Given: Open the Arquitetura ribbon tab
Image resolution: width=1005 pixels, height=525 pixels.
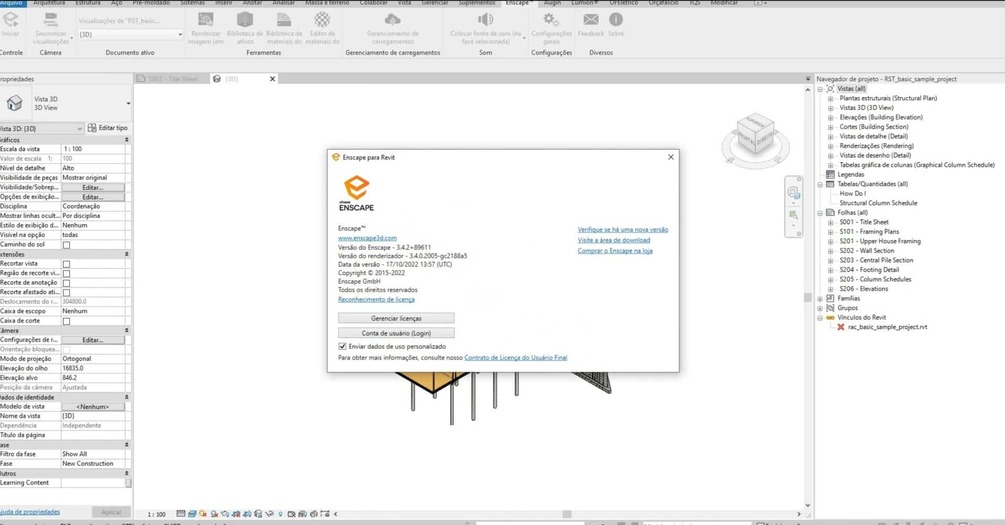Looking at the screenshot, I should pyautogui.click(x=49, y=3).
